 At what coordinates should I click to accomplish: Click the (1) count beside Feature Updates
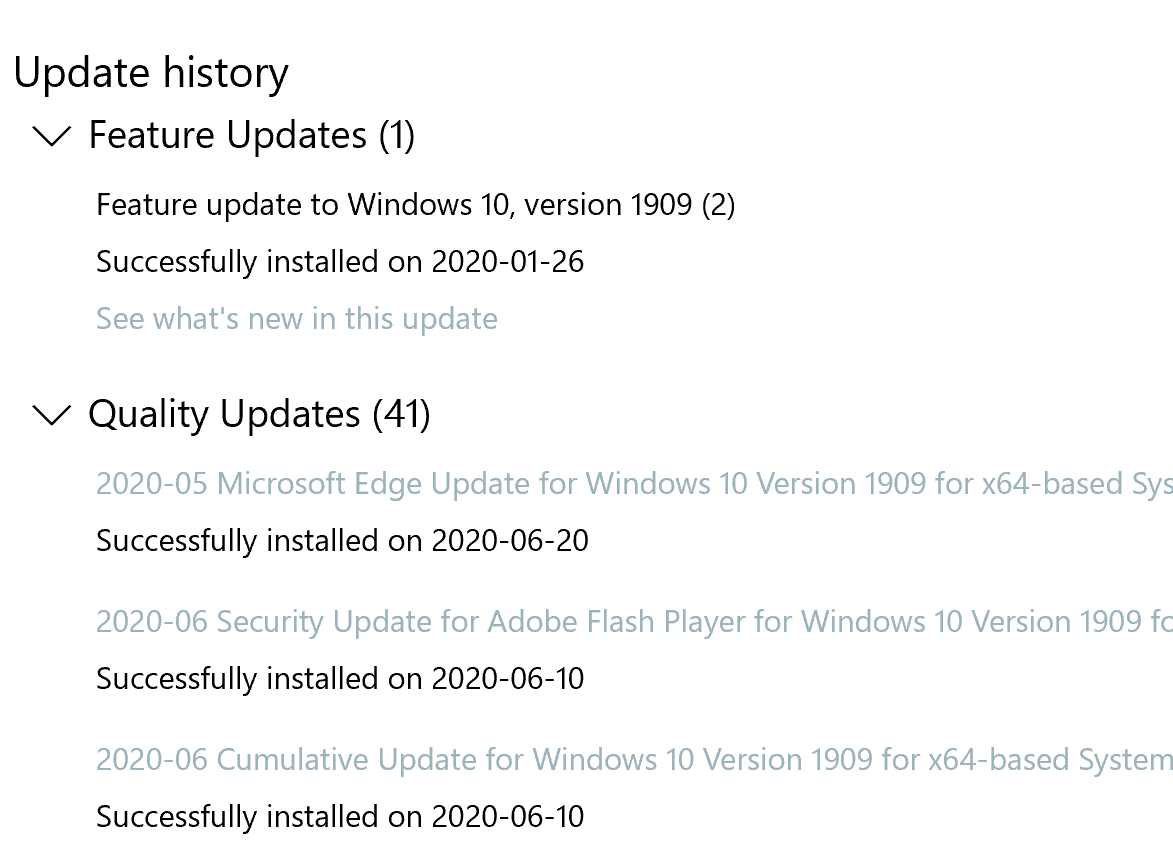click(397, 135)
